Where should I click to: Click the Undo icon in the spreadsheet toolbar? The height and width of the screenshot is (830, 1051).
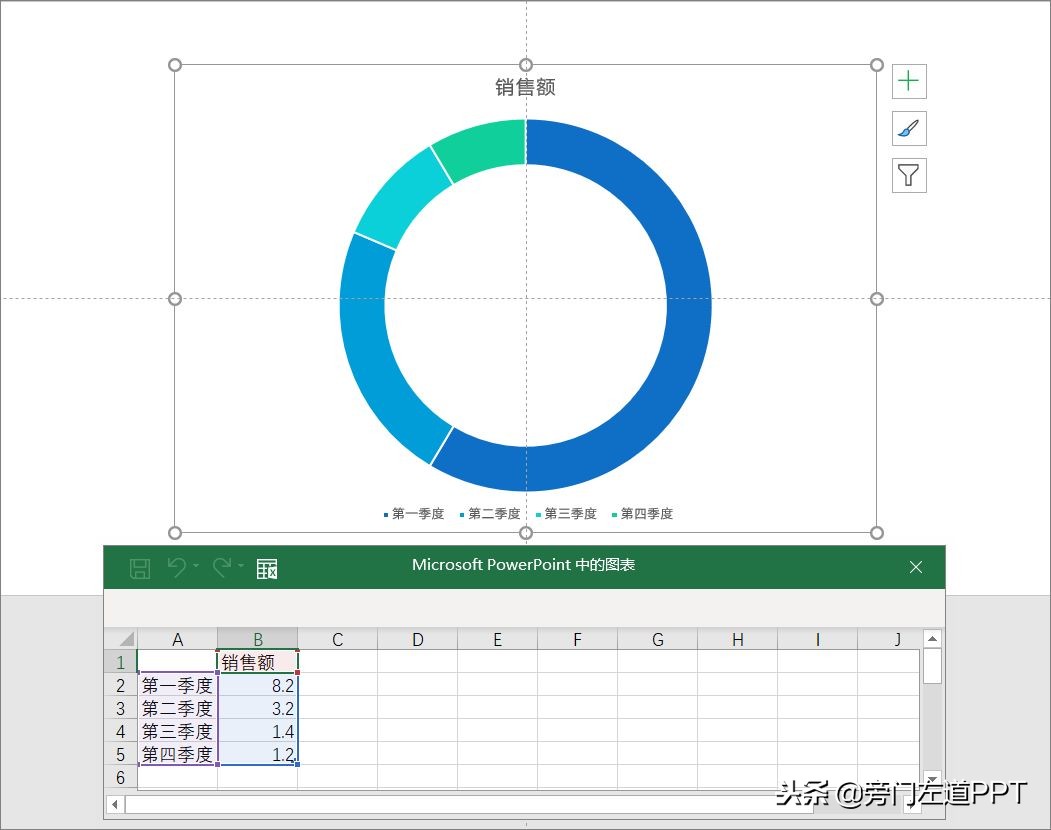click(x=176, y=567)
